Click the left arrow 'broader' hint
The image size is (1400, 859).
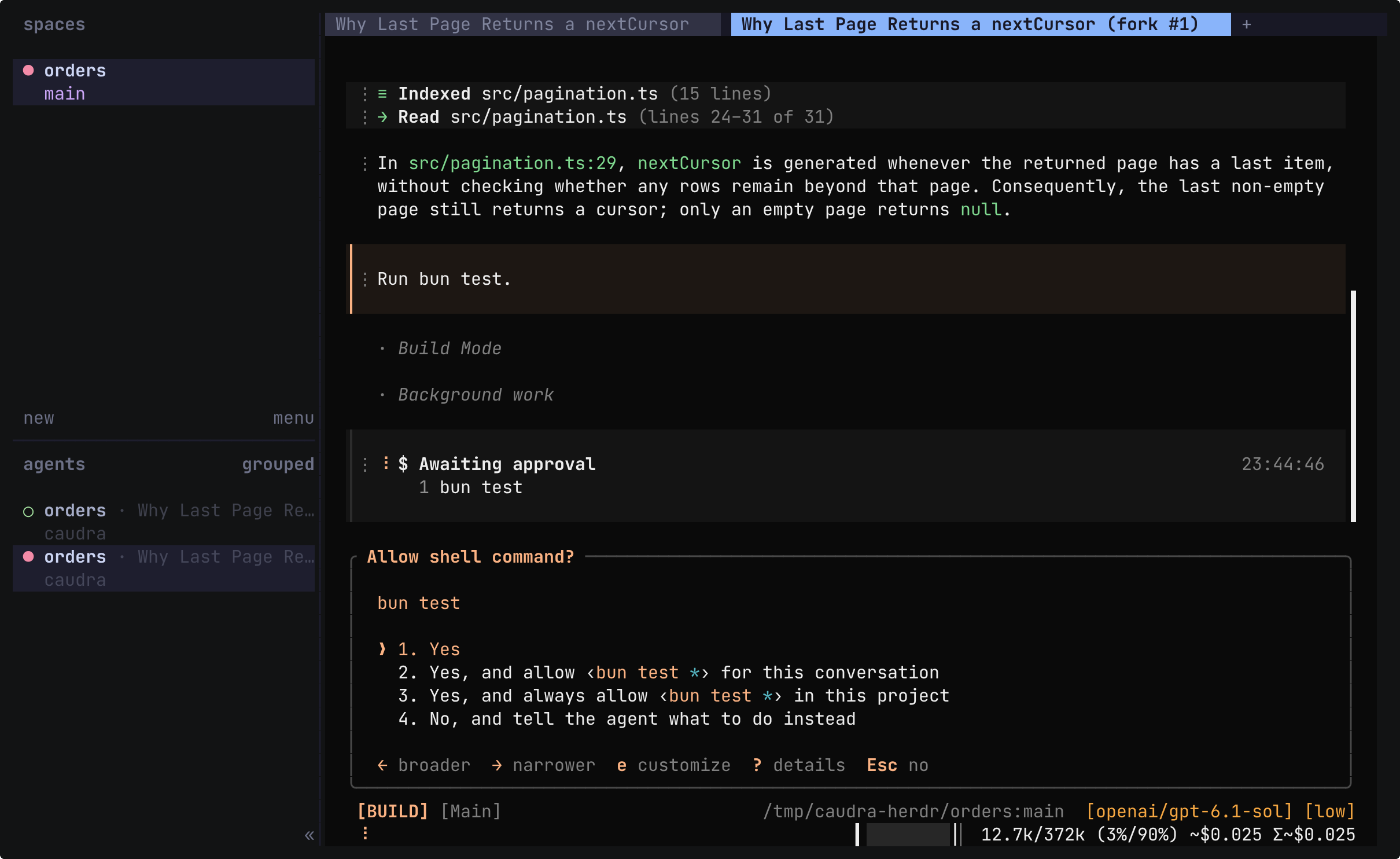coord(424,765)
